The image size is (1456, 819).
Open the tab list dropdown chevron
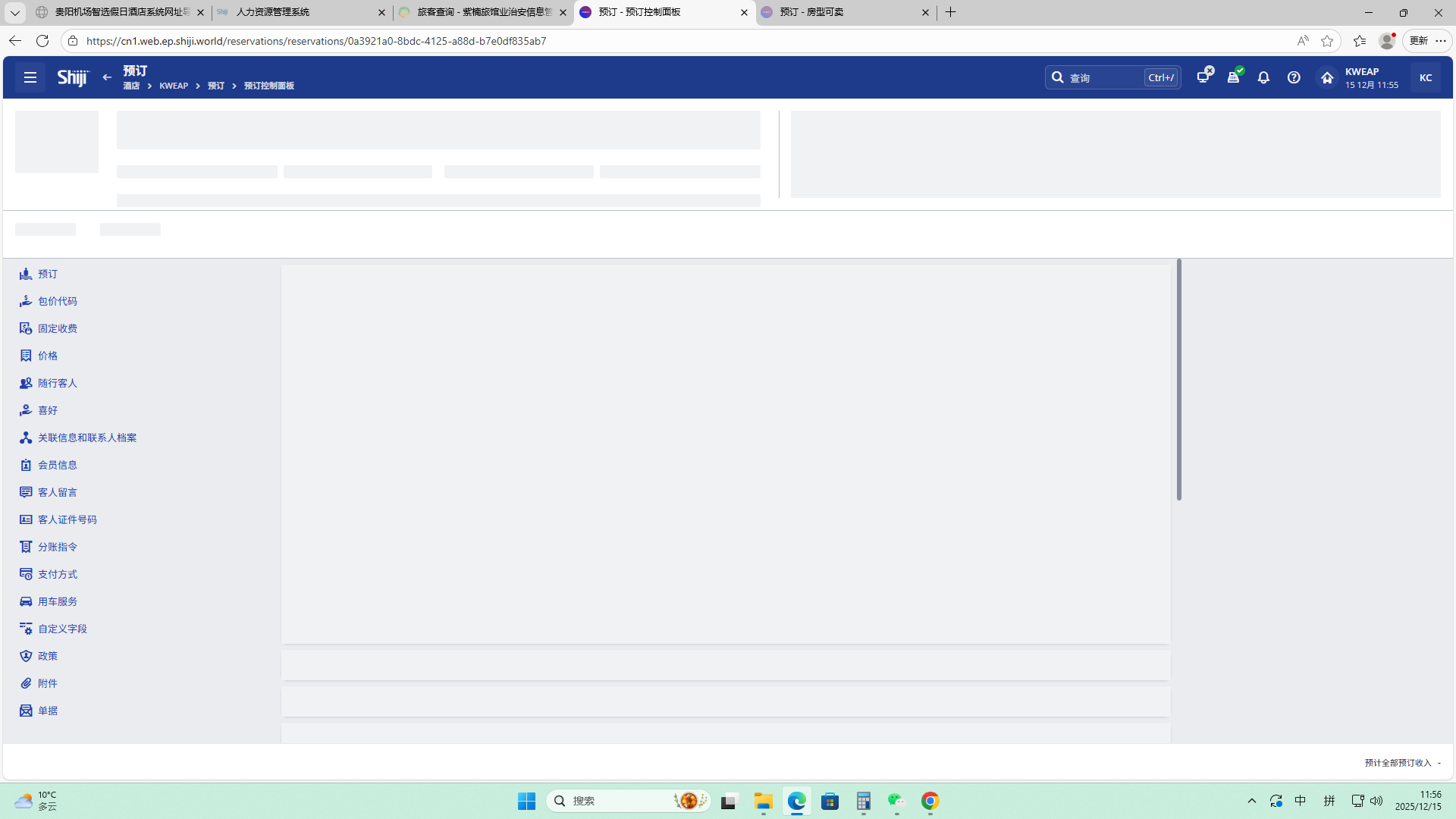14,12
